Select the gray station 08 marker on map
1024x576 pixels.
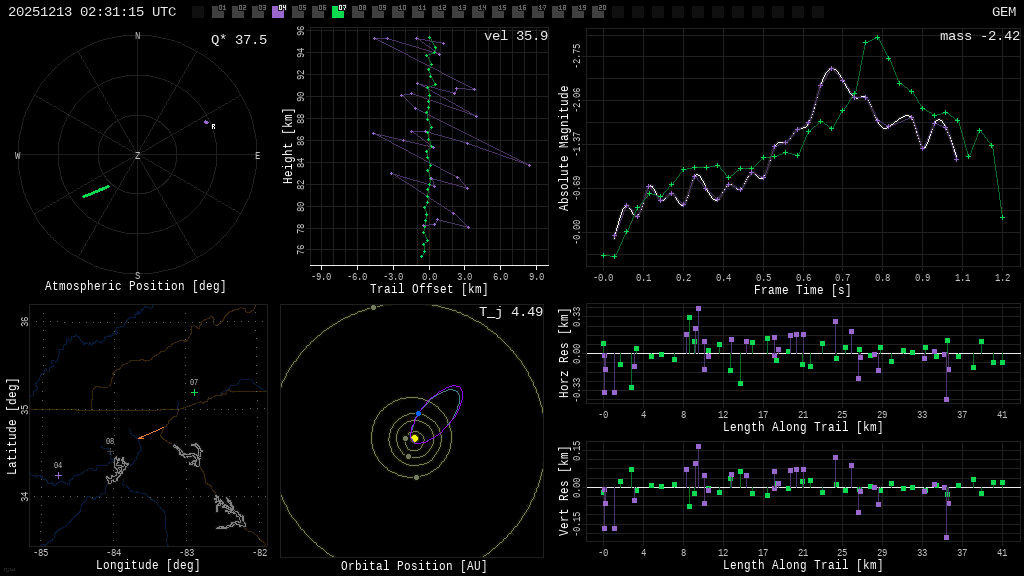[x=110, y=451]
